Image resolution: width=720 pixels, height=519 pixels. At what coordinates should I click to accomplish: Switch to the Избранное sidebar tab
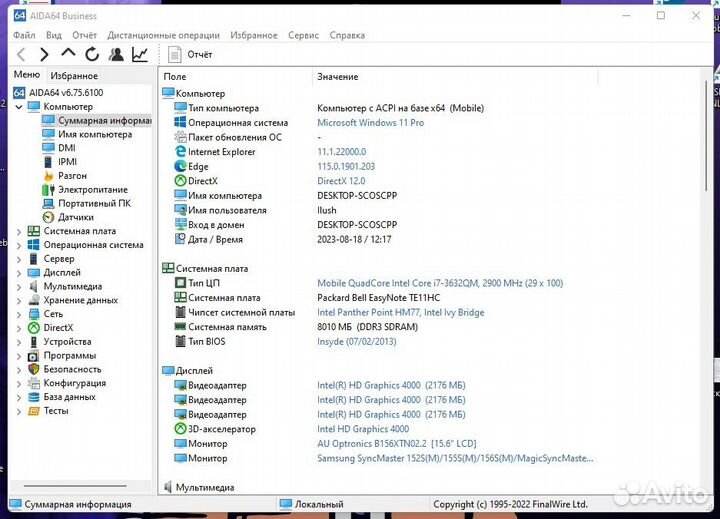click(x=74, y=76)
